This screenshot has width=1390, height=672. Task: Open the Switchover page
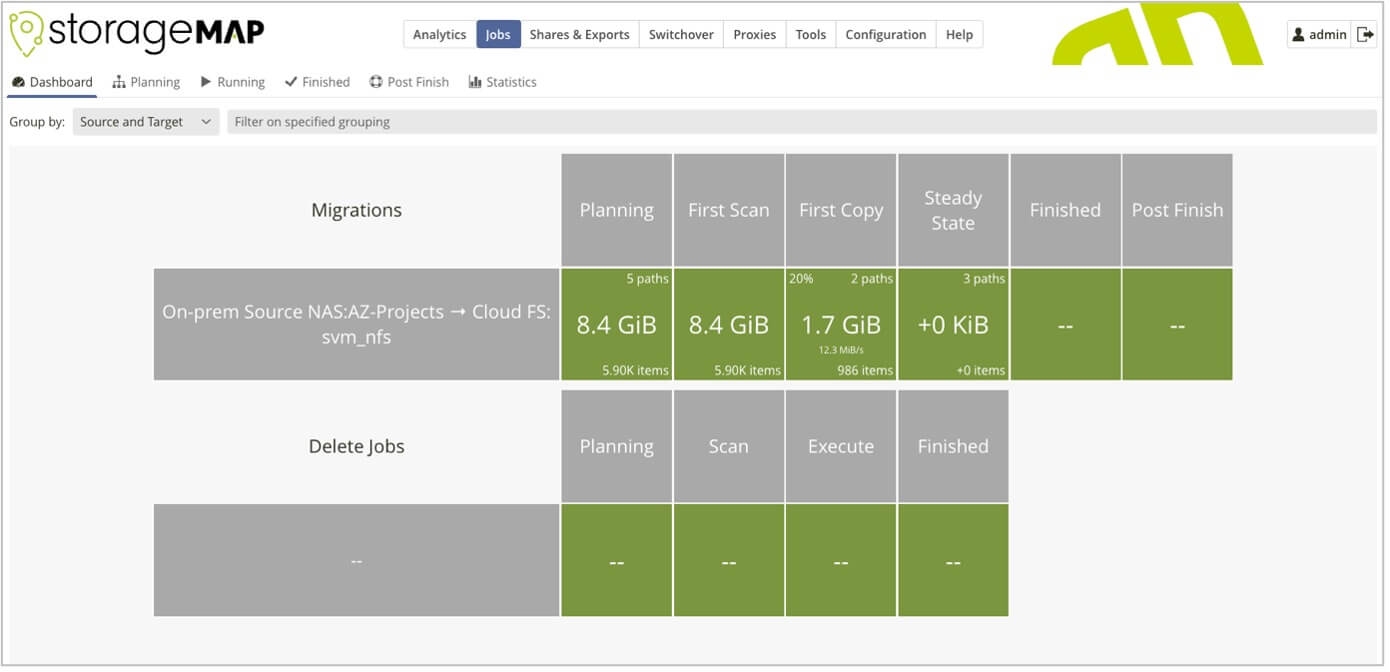click(681, 33)
